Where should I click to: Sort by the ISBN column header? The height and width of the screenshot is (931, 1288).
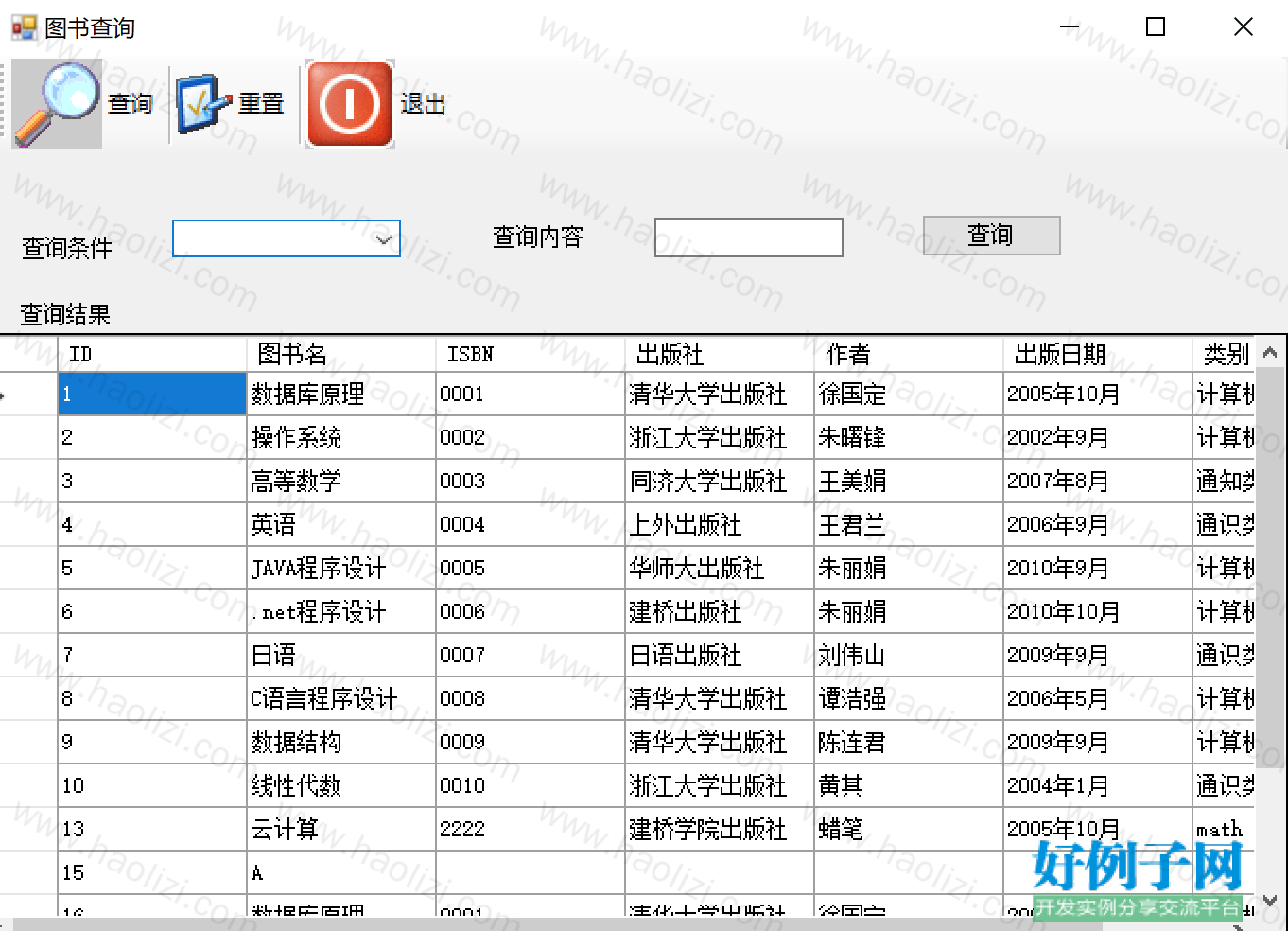click(531, 354)
